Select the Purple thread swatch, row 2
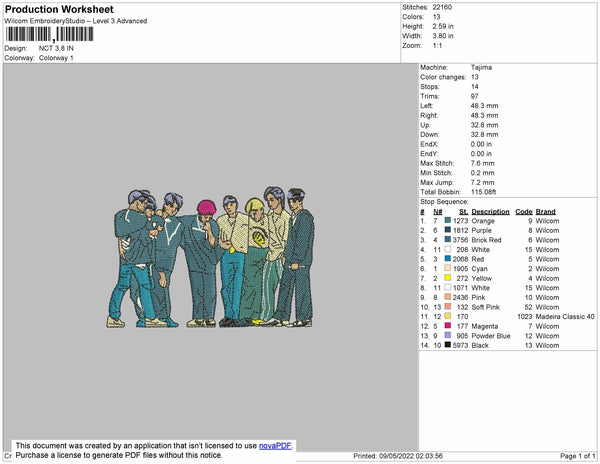Image resolution: width=600 pixels, height=464 pixels. [x=447, y=230]
